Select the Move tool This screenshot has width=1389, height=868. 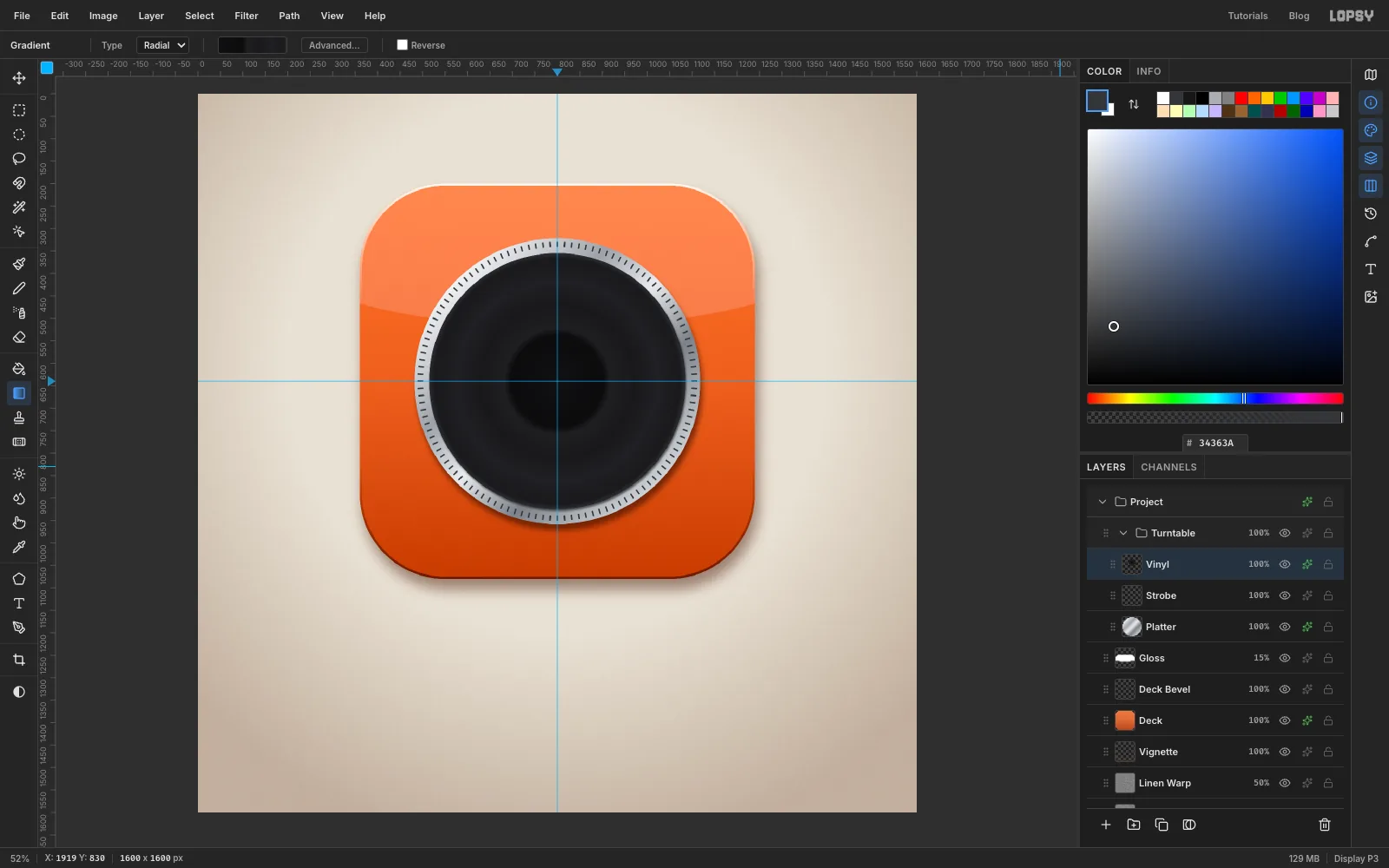(x=19, y=78)
